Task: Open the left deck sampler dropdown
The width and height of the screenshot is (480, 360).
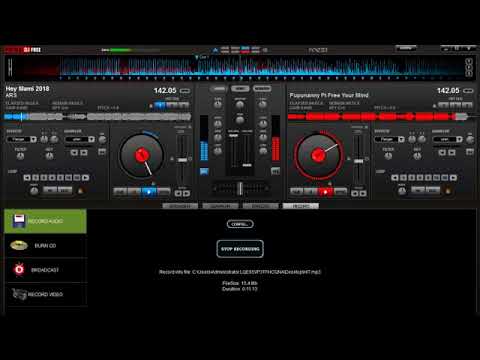Action: pyautogui.click(x=80, y=139)
